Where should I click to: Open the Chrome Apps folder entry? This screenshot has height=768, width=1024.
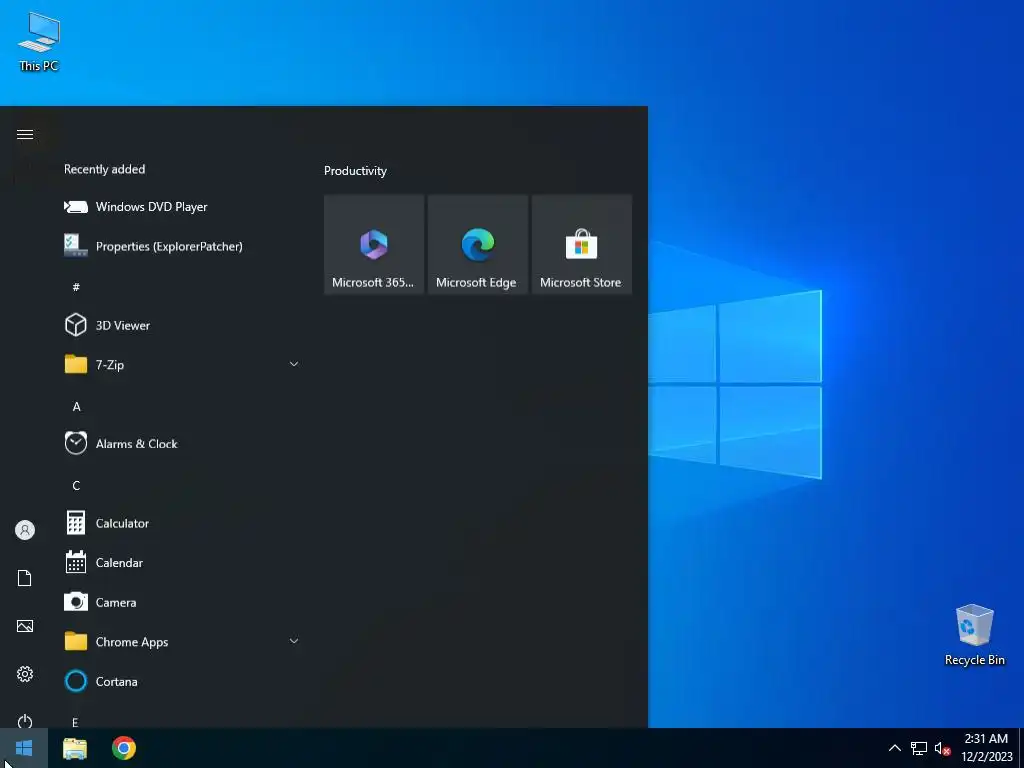(x=183, y=642)
